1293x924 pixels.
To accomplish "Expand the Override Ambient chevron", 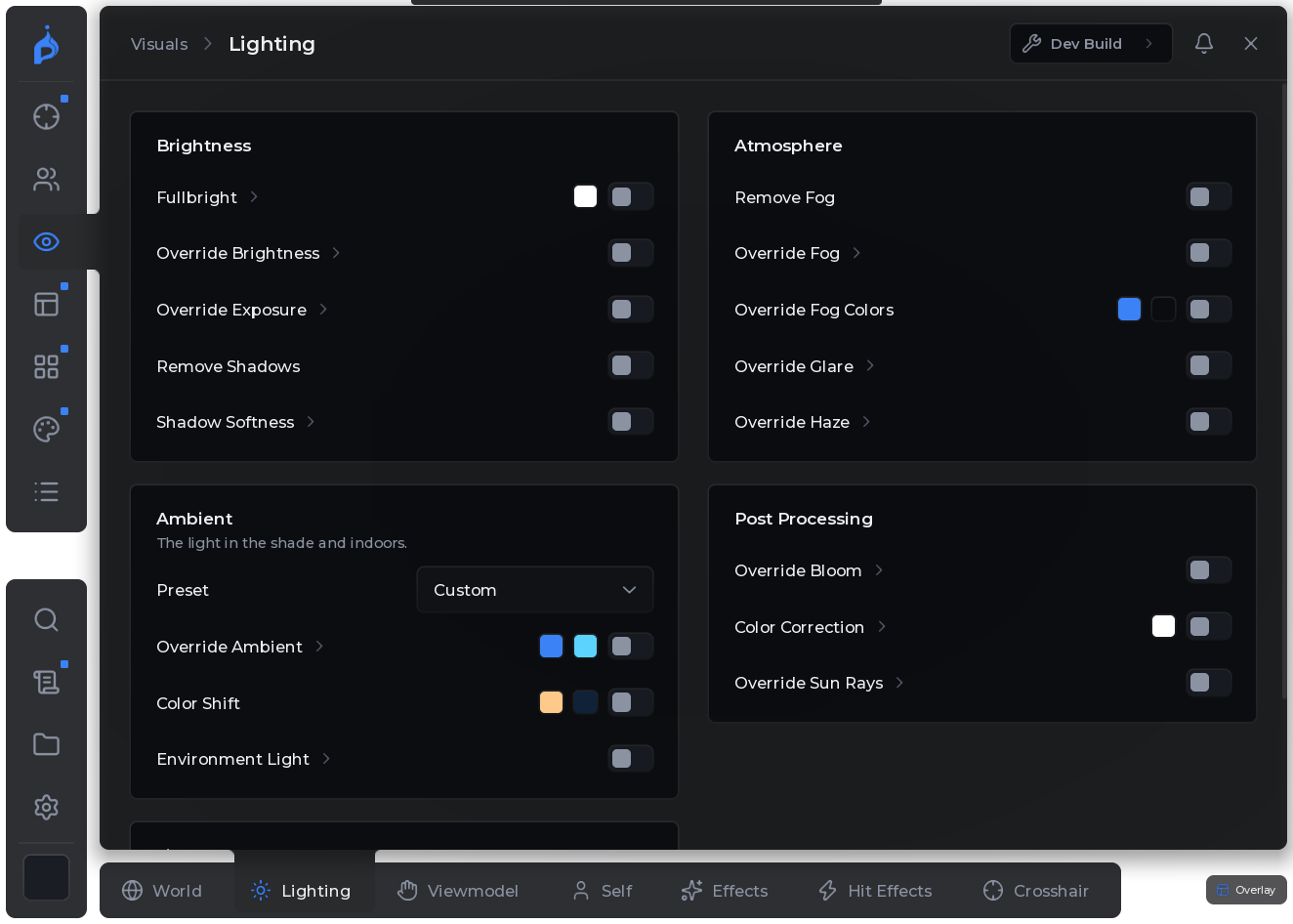I will point(318,646).
